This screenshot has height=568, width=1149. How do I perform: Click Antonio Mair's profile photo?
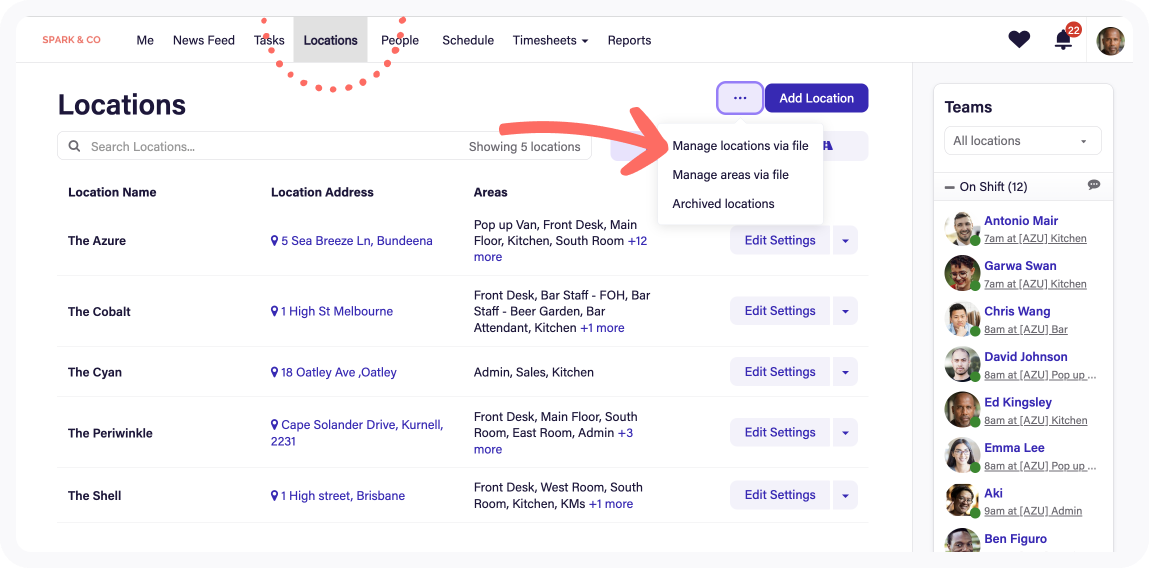pos(961,228)
